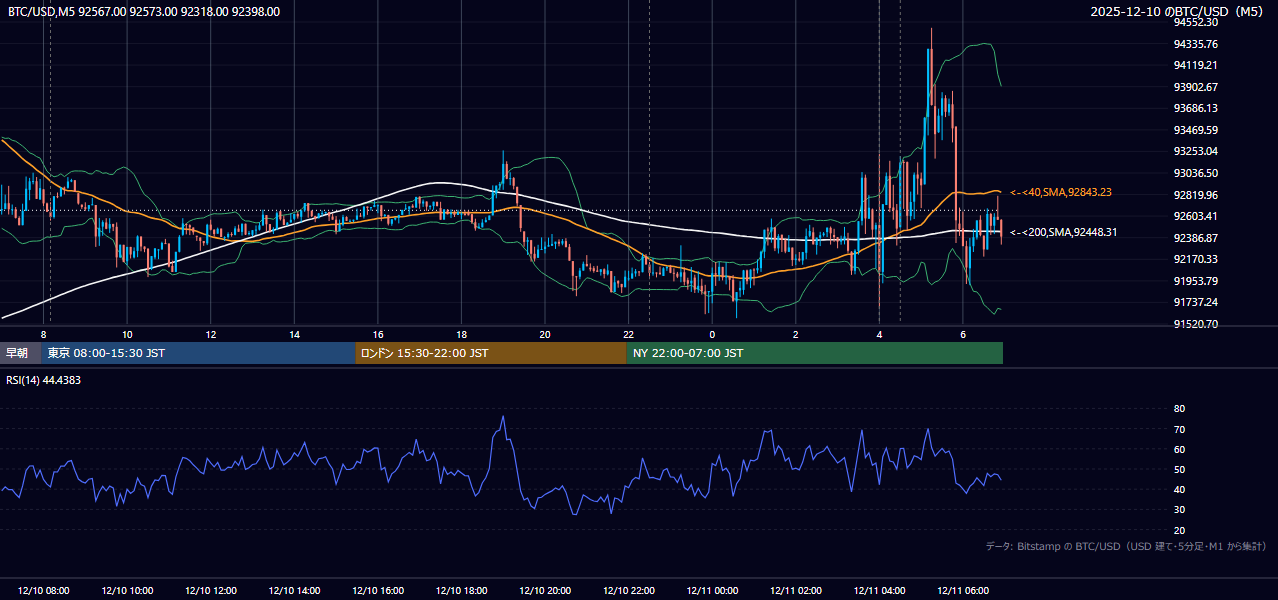The width and height of the screenshot is (1278, 600).
Task: Click price axis value 93036.50
Action: pyautogui.click(x=1196, y=173)
